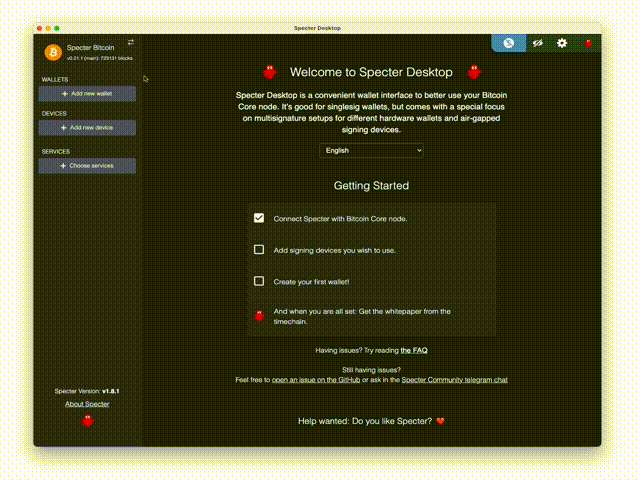Click the ghost icon below About Specter
The height and width of the screenshot is (480, 640).
pyautogui.click(x=87, y=421)
